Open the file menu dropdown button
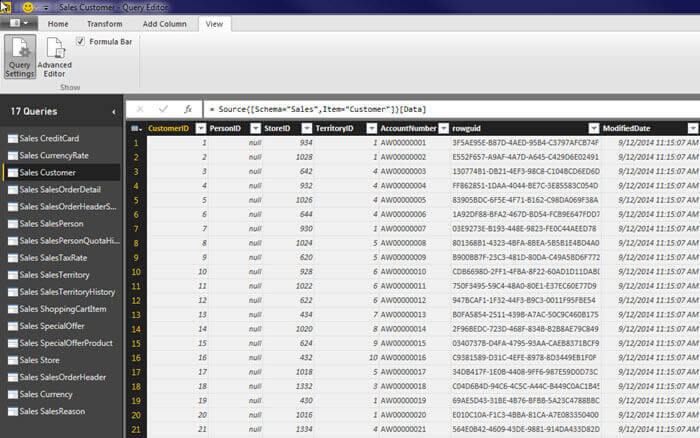This screenshot has height=438, width=700. click(x=19, y=22)
